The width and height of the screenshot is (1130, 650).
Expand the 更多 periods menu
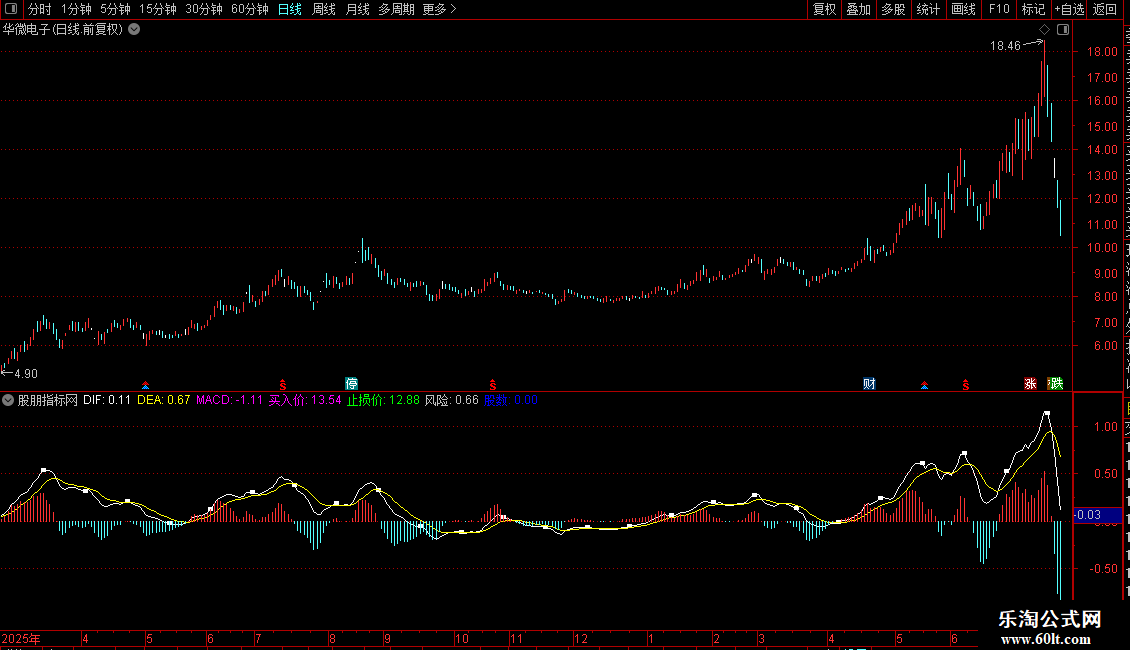tap(439, 9)
